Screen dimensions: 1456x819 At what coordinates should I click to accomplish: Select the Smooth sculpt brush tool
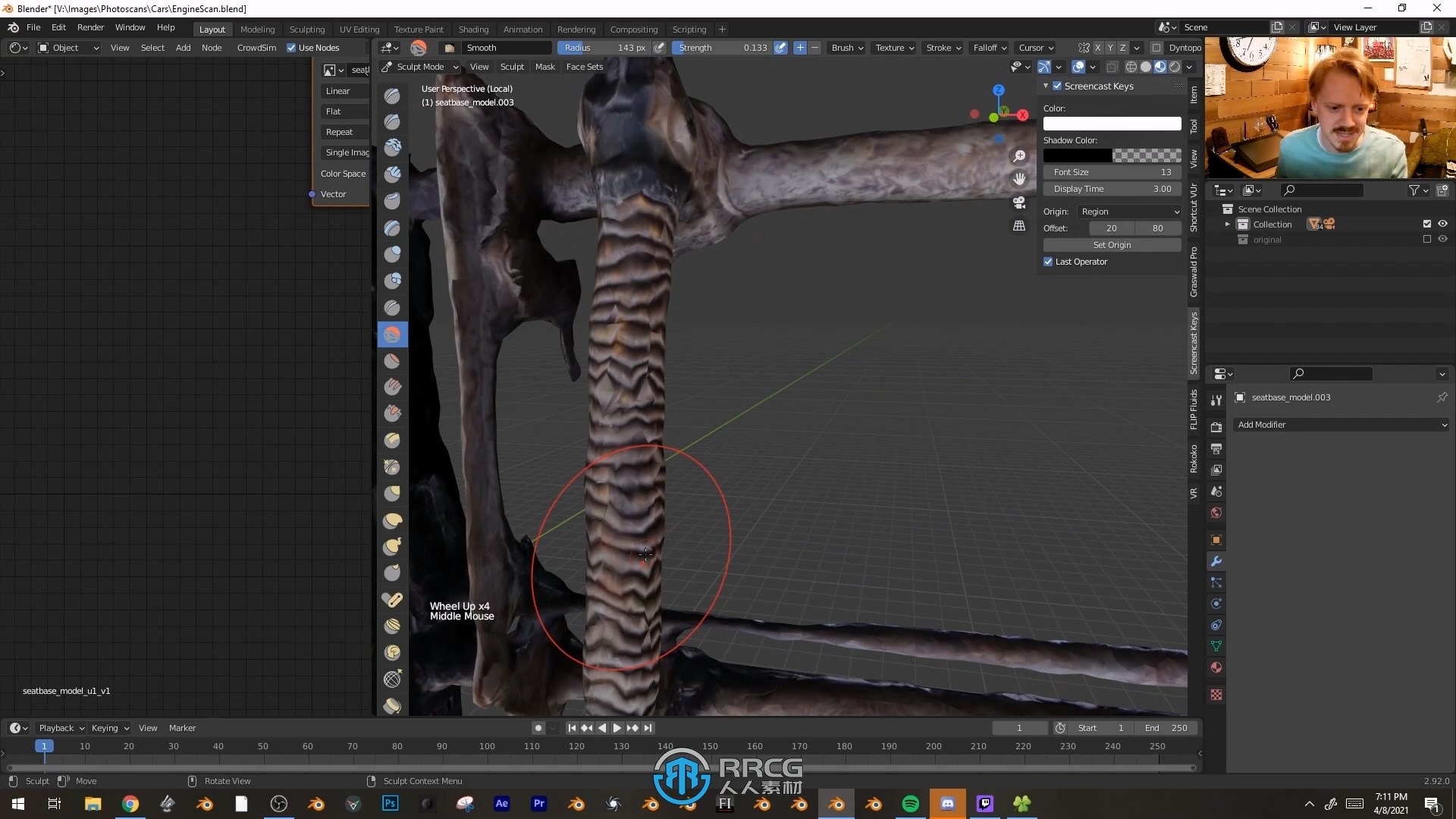click(x=393, y=333)
